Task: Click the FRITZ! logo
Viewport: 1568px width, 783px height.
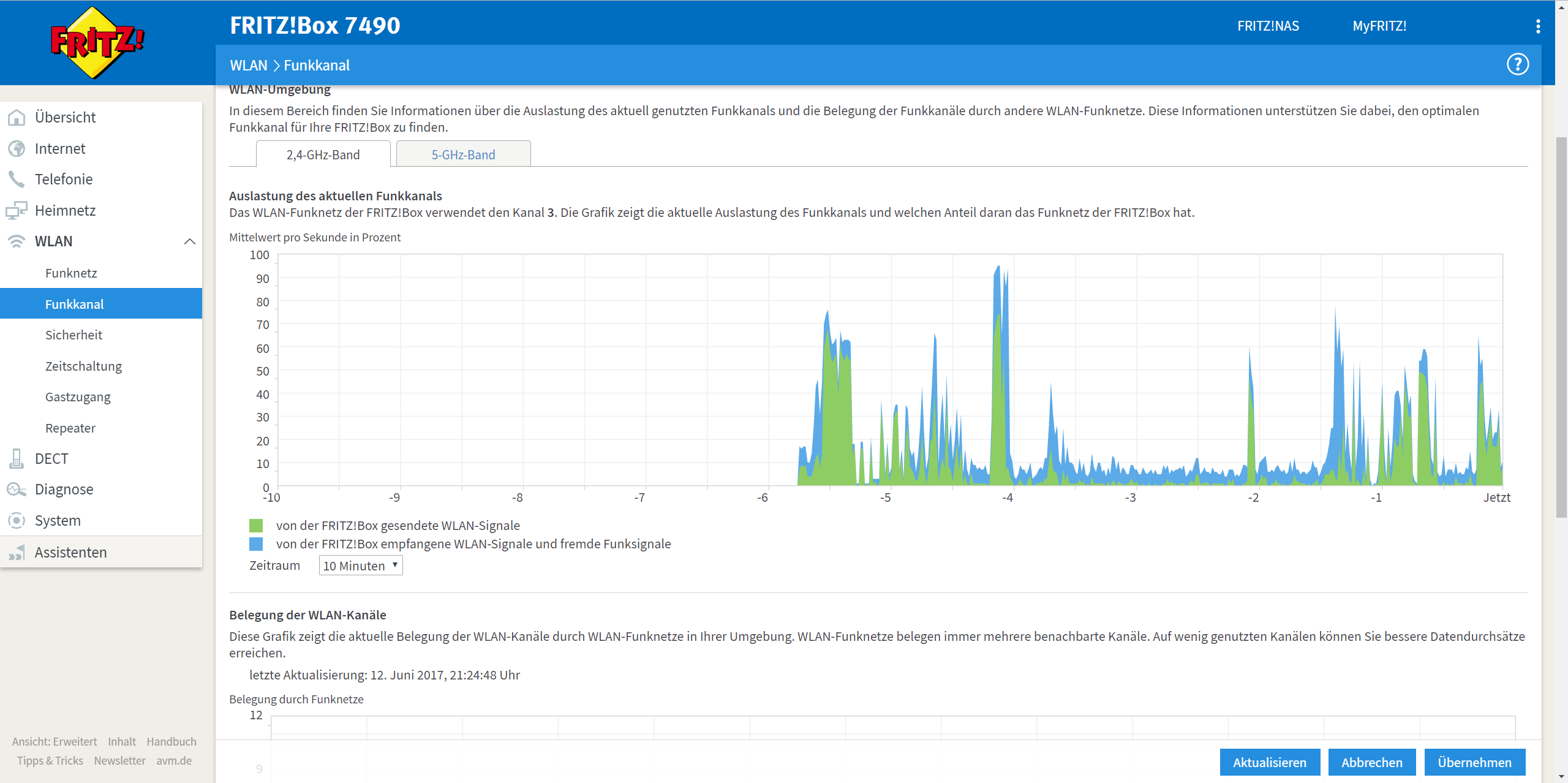Action: pyautogui.click(x=97, y=42)
